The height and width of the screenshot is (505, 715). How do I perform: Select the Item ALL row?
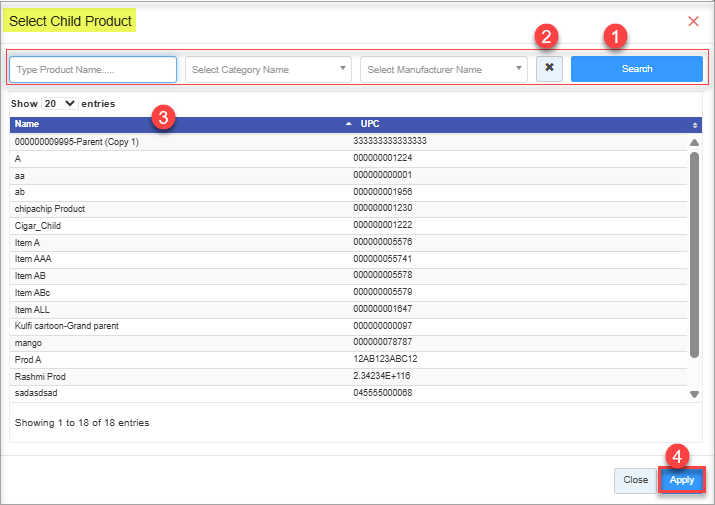pos(348,310)
